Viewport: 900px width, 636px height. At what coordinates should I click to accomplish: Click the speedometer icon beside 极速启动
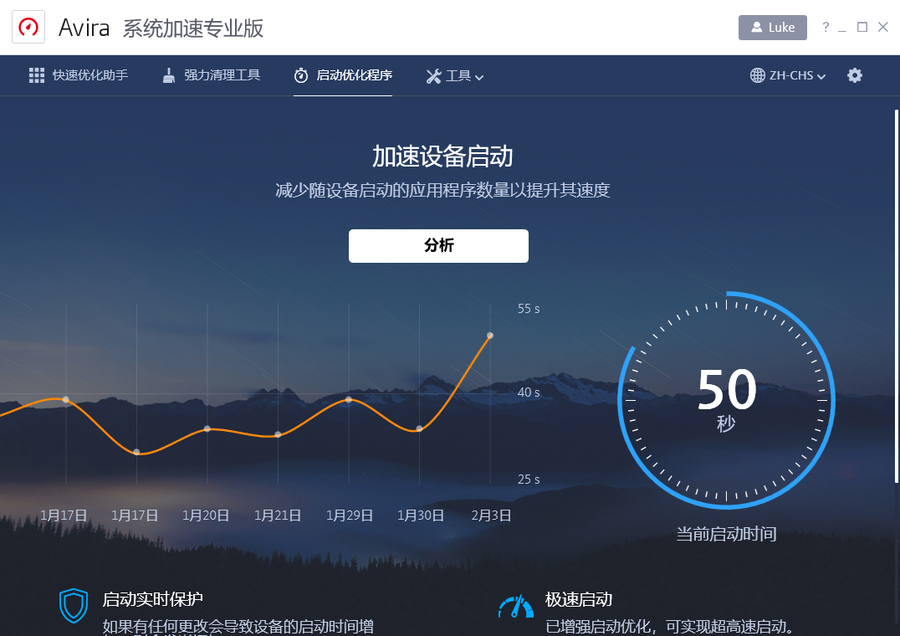[516, 604]
